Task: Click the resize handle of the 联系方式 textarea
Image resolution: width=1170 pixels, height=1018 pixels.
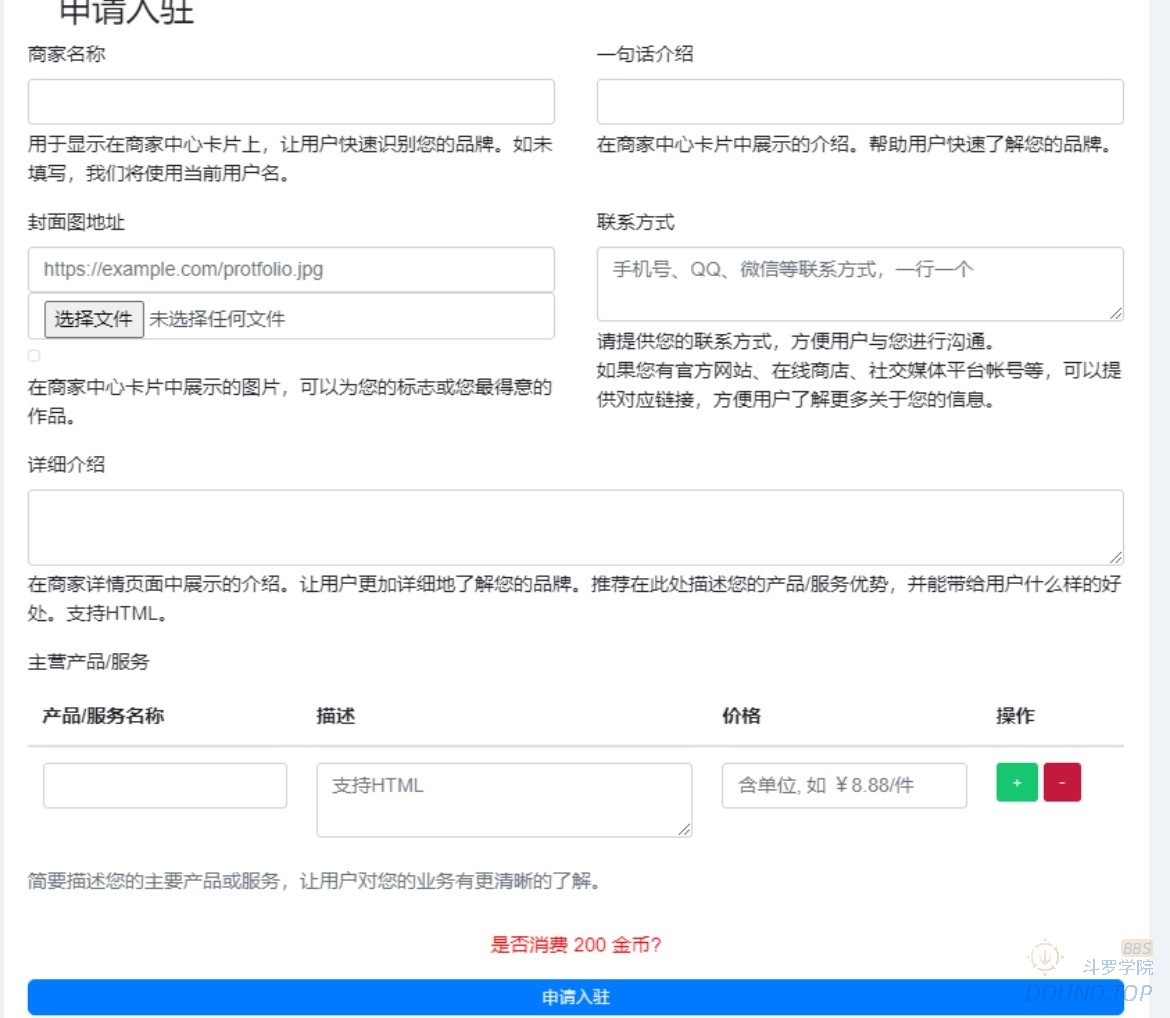Action: [1115, 313]
